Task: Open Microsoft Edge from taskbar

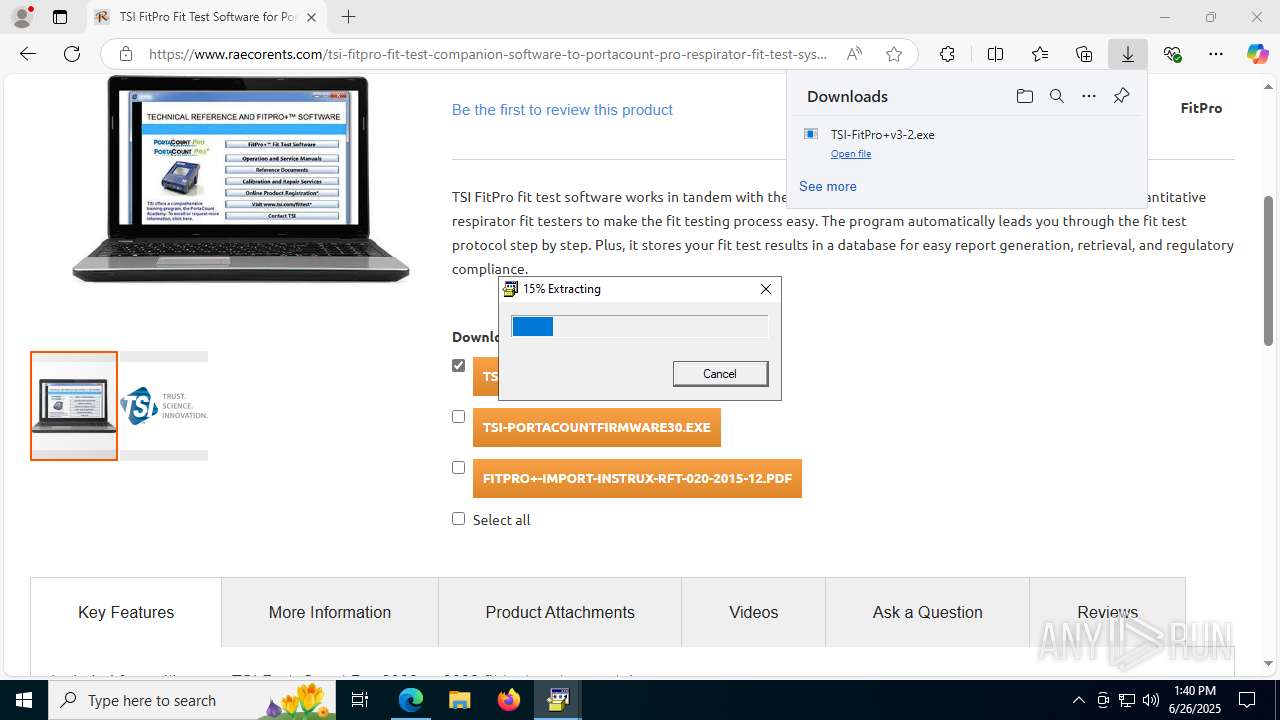Action: [x=411, y=700]
